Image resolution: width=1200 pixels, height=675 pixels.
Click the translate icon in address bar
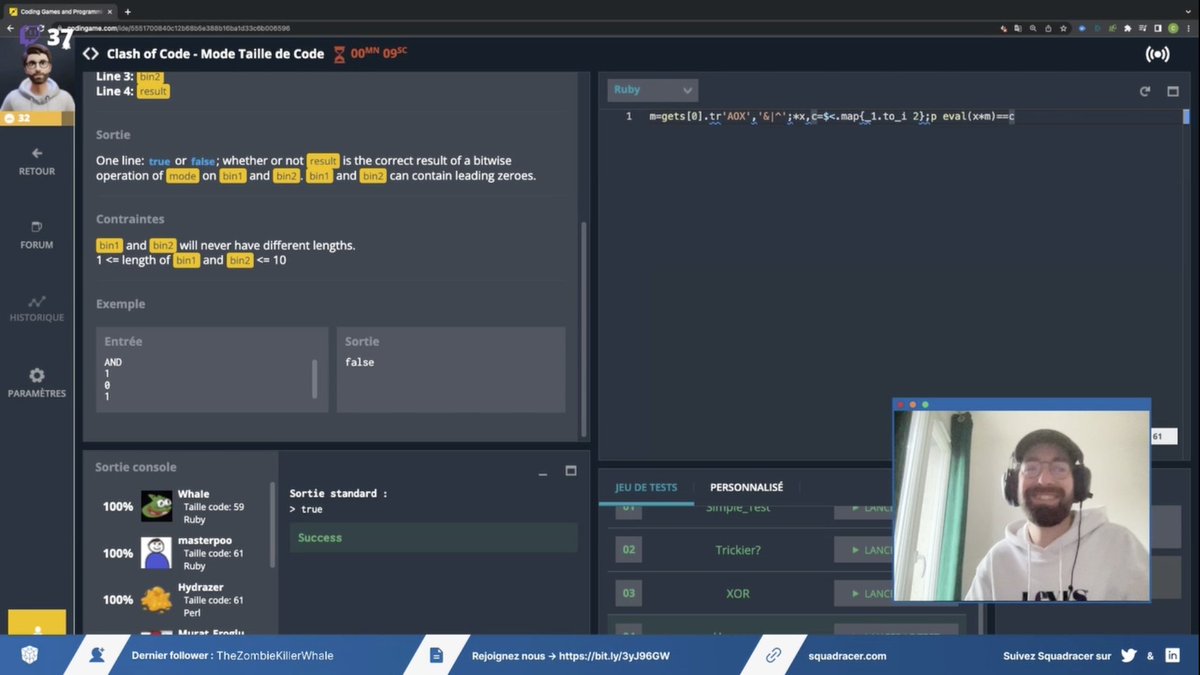(1017, 29)
